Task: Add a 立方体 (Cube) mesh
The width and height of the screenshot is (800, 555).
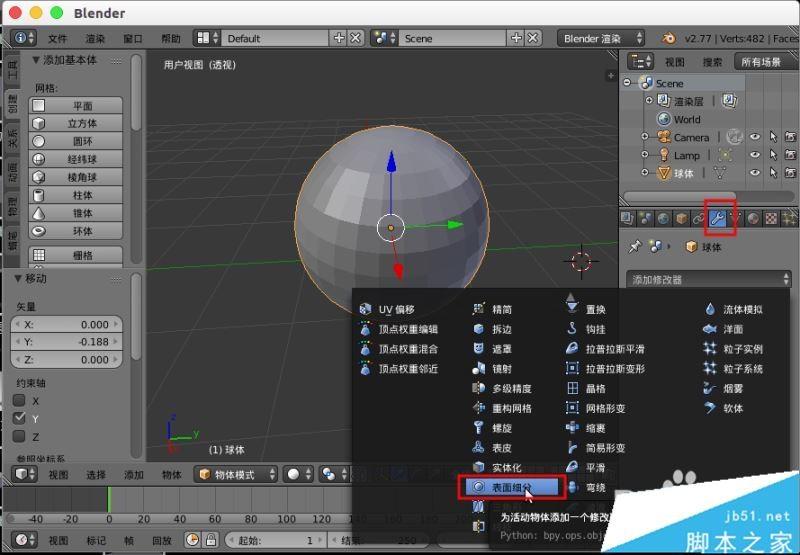Action: point(76,123)
